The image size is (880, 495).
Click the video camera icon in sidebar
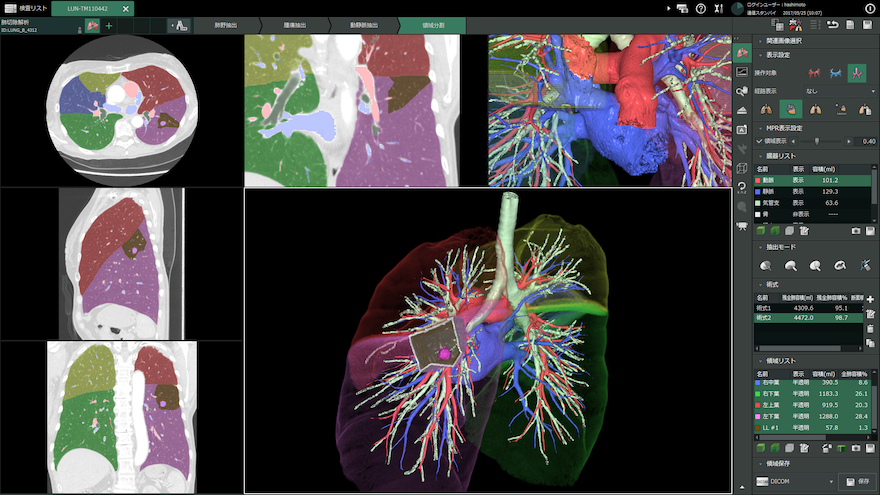pos(742,226)
